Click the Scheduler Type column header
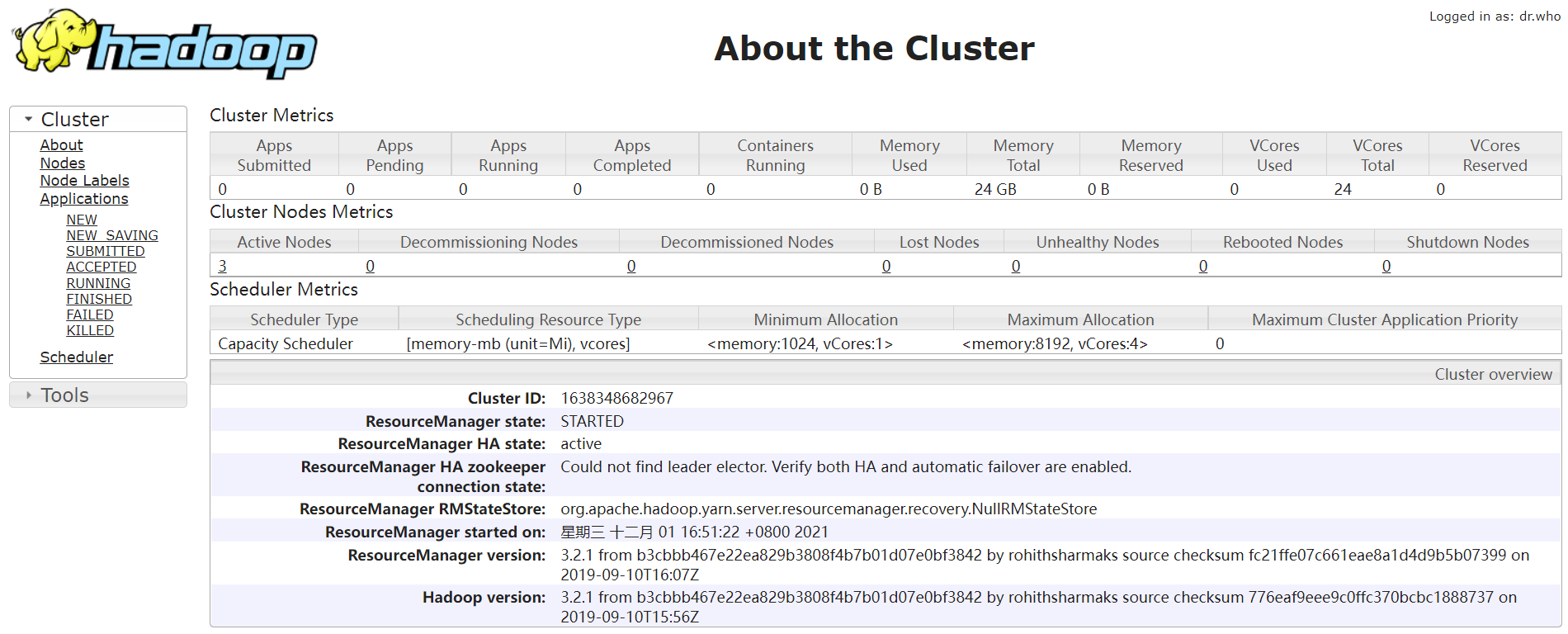 pos(304,319)
